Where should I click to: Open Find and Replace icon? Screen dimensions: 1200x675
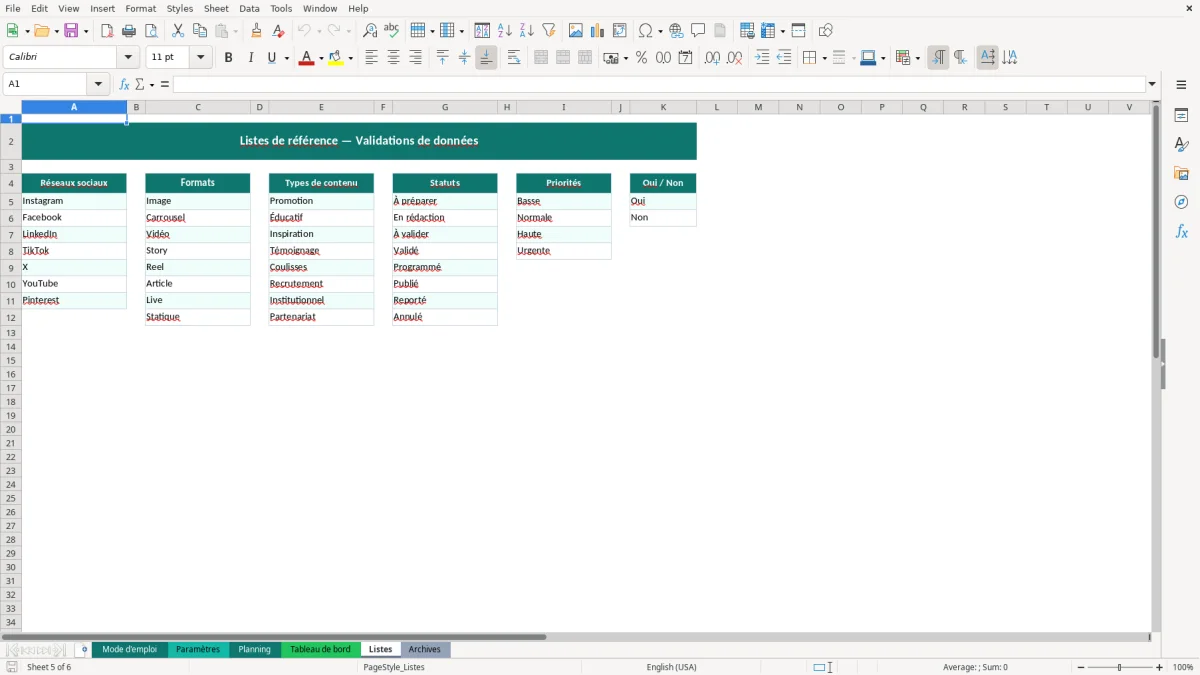(370, 31)
